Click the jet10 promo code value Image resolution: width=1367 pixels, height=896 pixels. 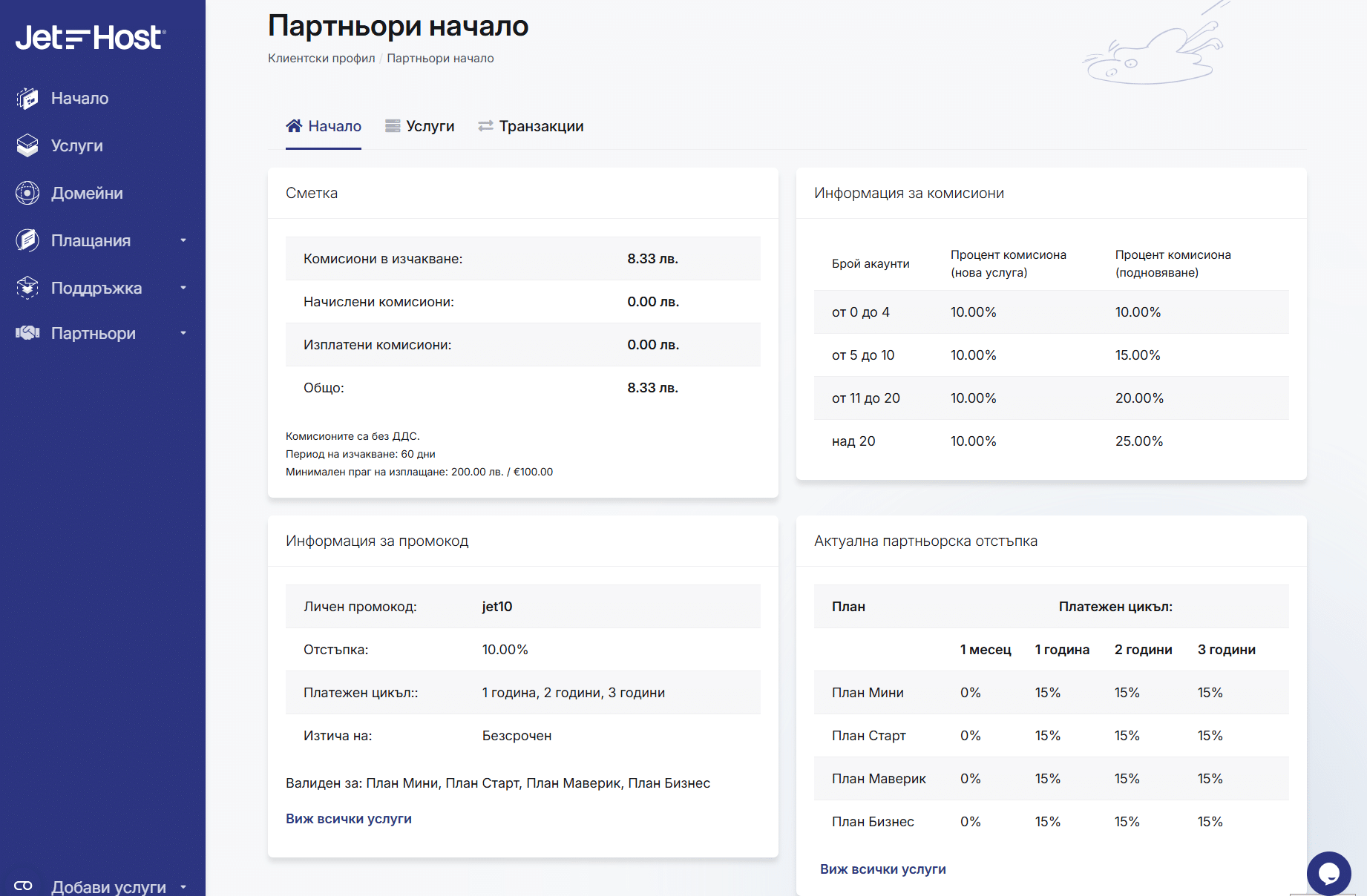(x=497, y=607)
